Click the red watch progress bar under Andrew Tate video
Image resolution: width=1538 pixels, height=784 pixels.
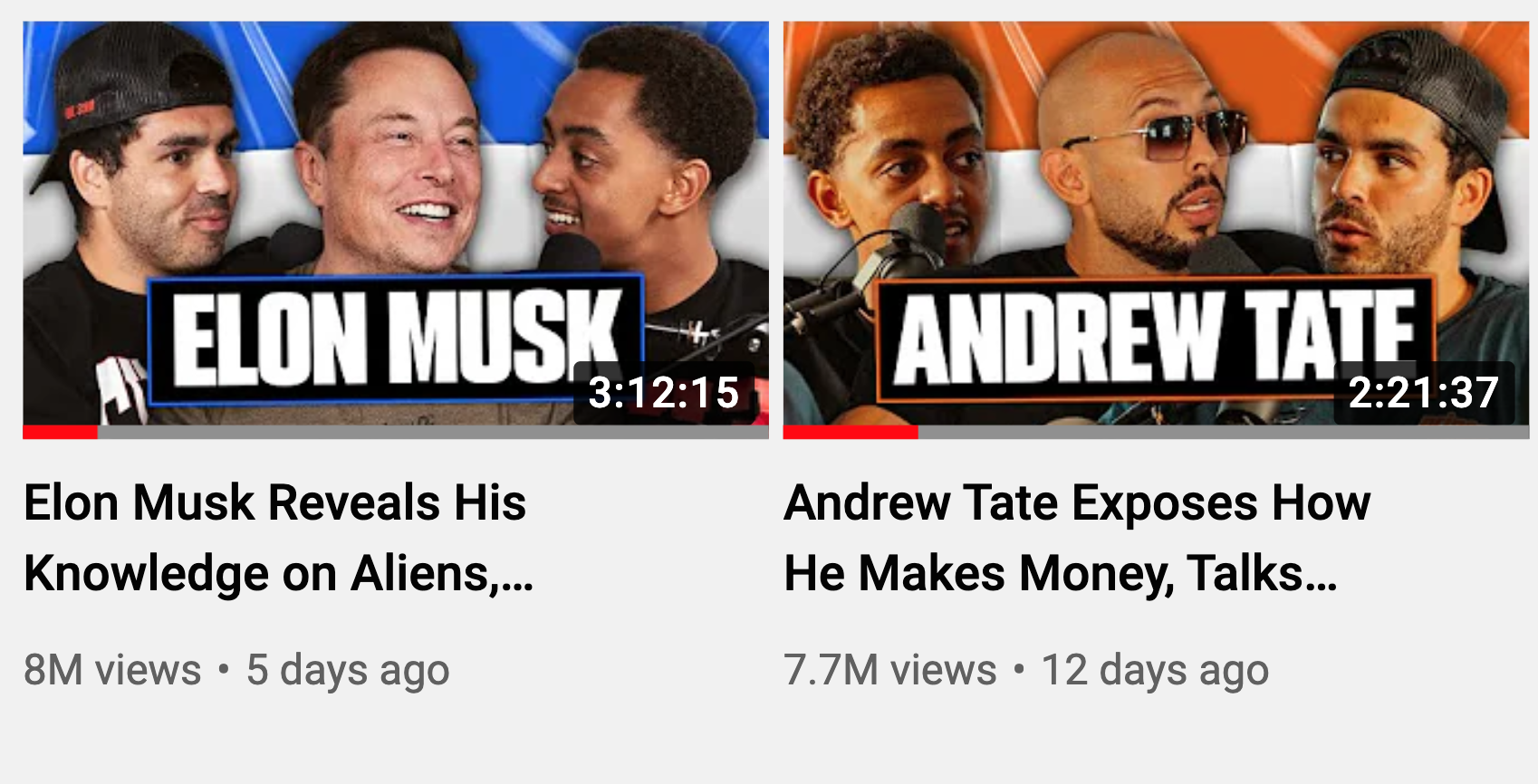(851, 432)
